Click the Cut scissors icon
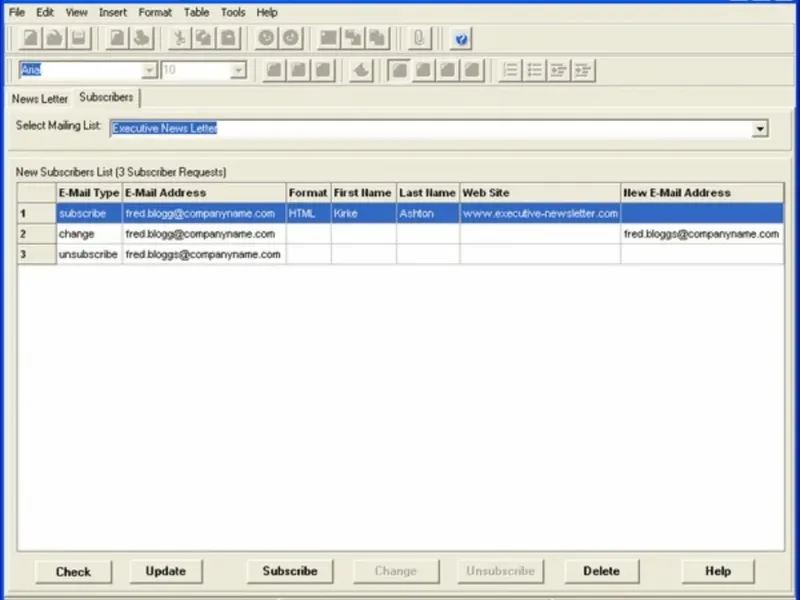This screenshot has height=600, width=800. [180, 38]
